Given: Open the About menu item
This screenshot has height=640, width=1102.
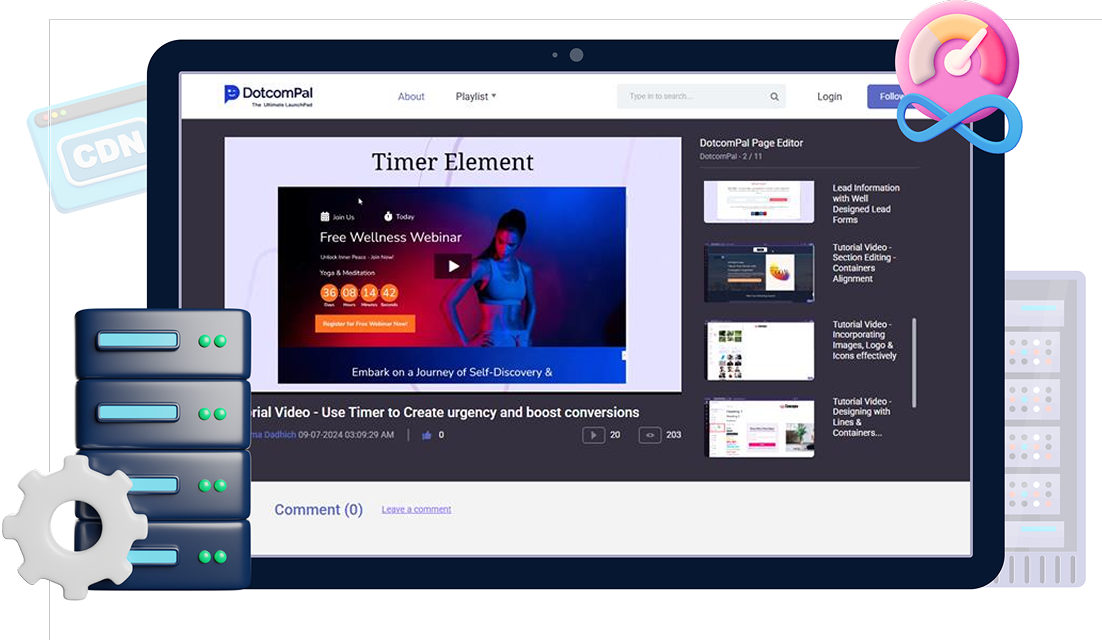Looking at the screenshot, I should [411, 97].
